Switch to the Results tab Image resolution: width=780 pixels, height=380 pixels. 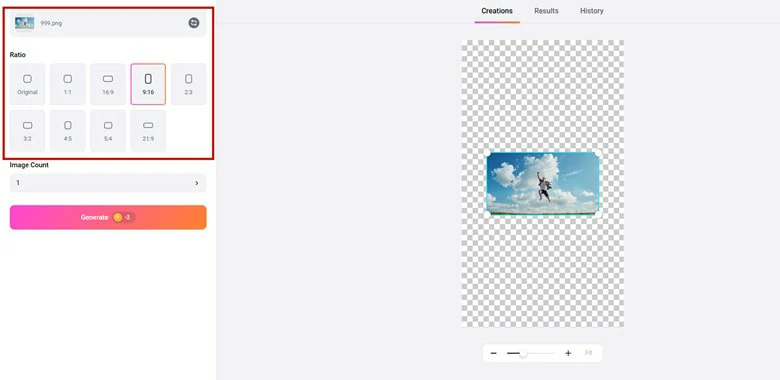tap(546, 11)
